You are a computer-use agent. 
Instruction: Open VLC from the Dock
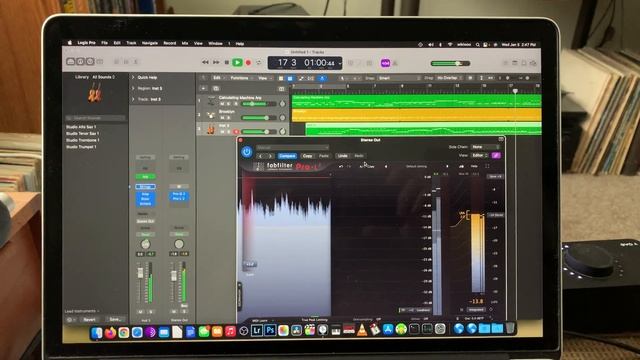pos(362,330)
